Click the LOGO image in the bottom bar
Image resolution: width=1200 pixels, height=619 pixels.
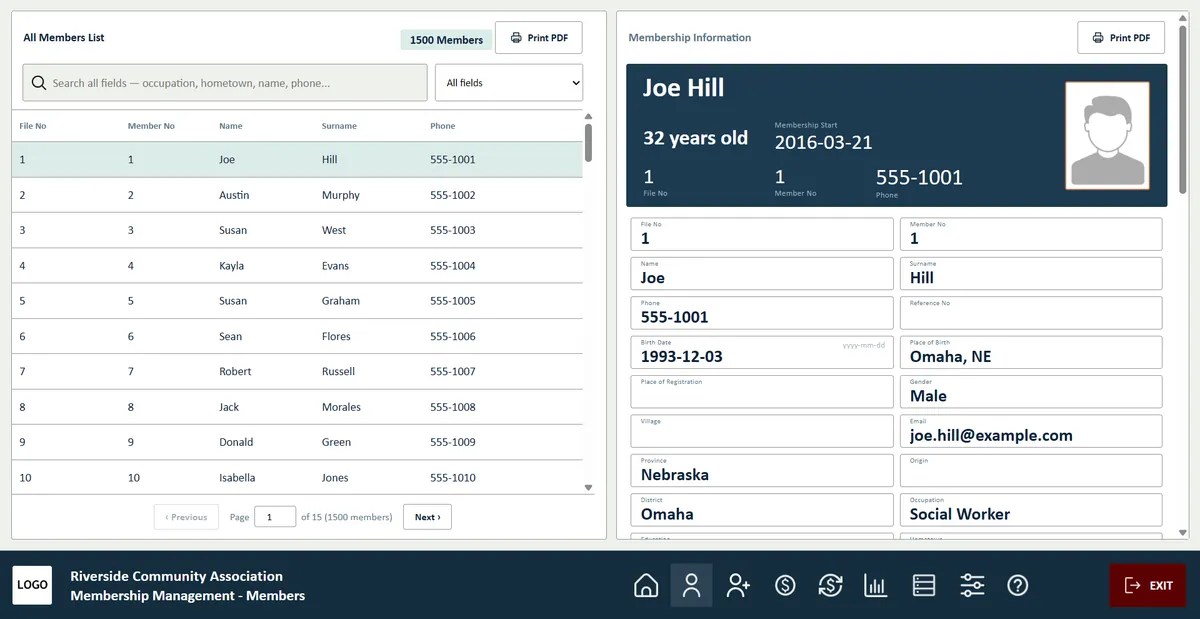[32, 585]
